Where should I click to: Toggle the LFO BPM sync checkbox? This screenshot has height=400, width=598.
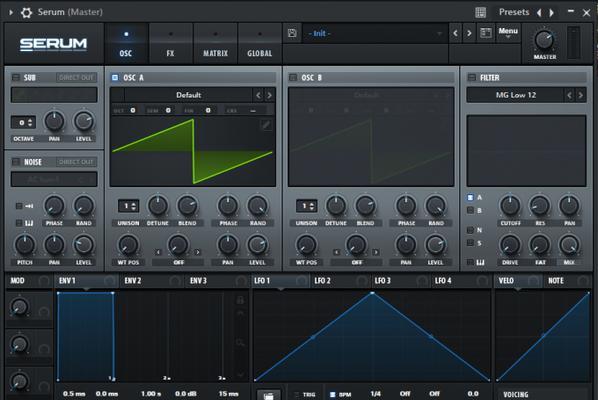(x=333, y=394)
